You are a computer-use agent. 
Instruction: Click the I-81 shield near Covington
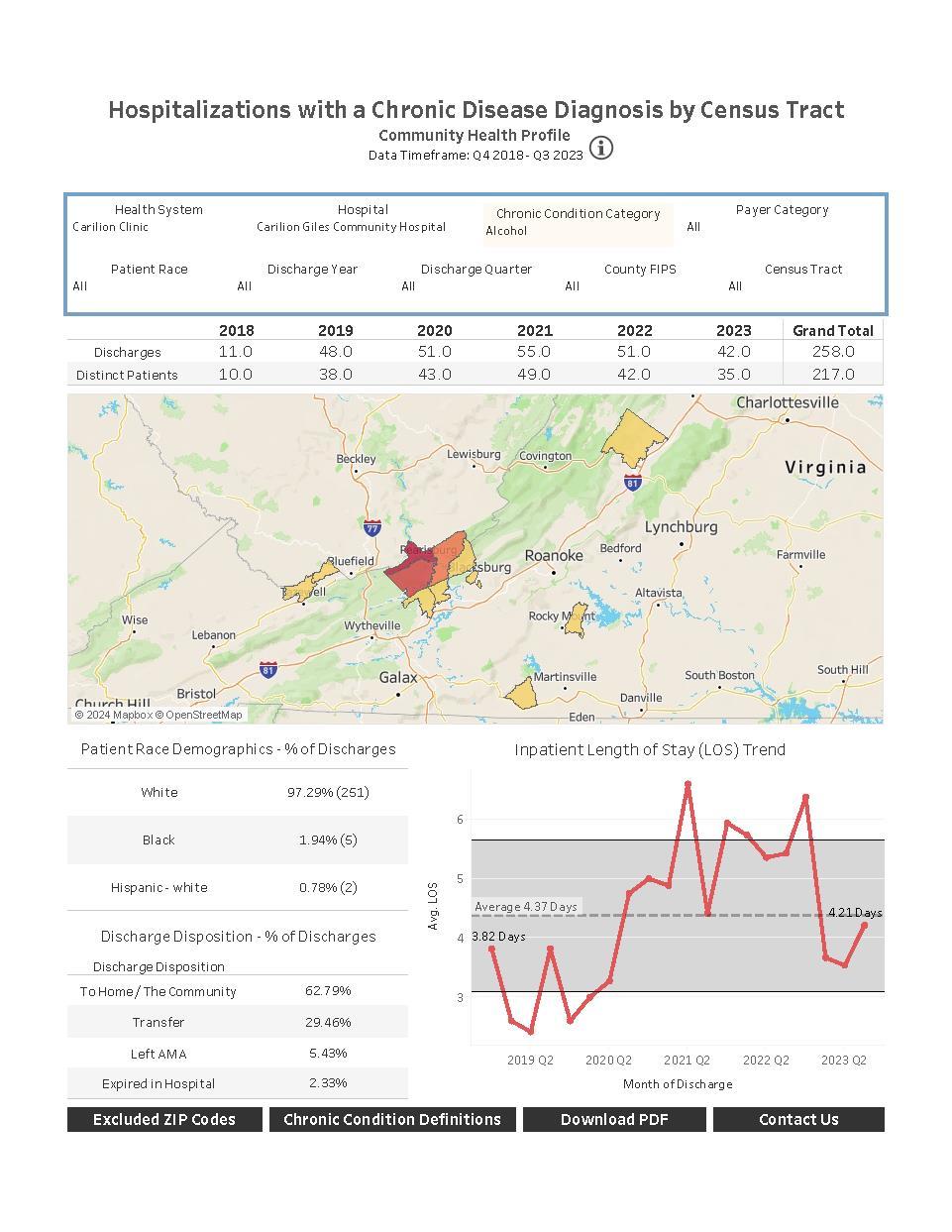pyautogui.click(x=633, y=482)
